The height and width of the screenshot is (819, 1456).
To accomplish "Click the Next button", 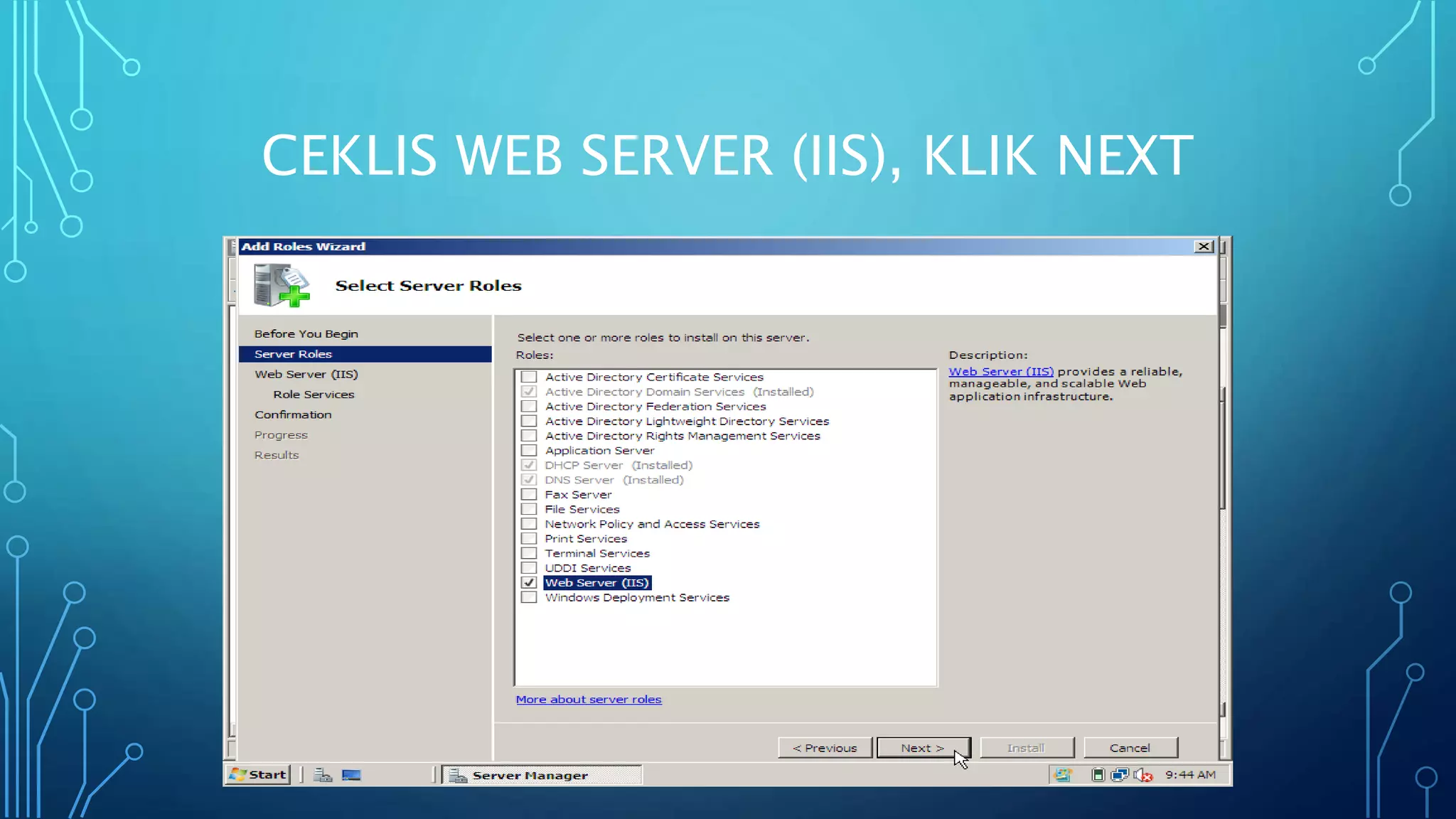I will [923, 748].
